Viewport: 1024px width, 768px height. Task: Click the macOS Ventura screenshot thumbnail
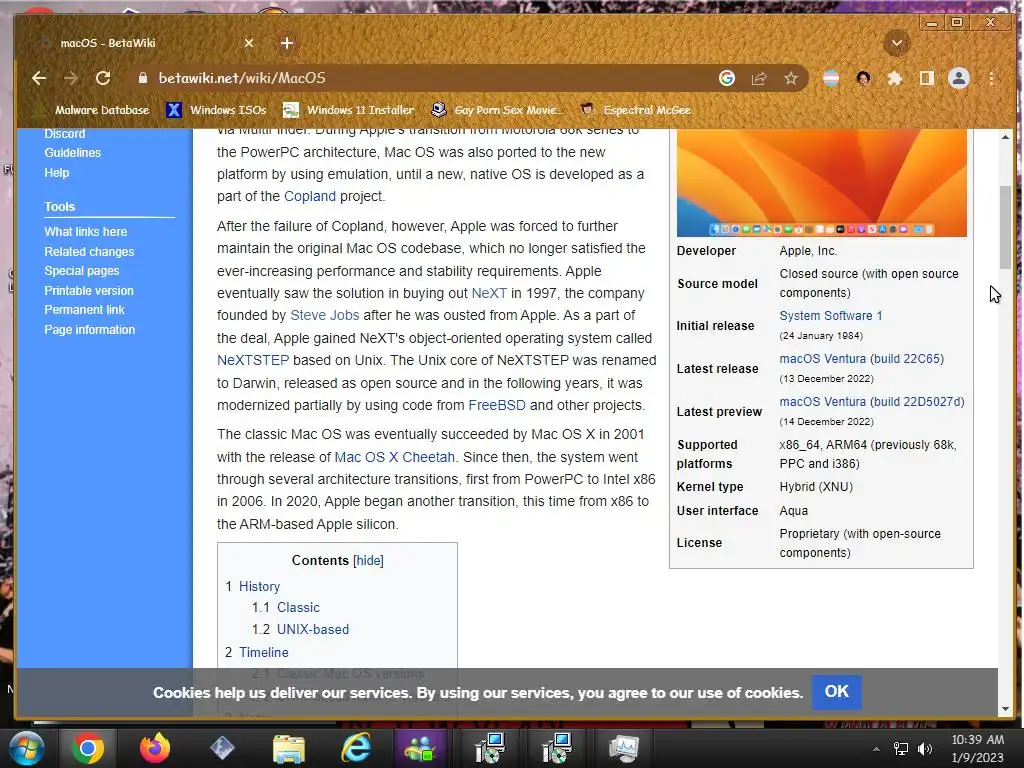pyautogui.click(x=822, y=183)
